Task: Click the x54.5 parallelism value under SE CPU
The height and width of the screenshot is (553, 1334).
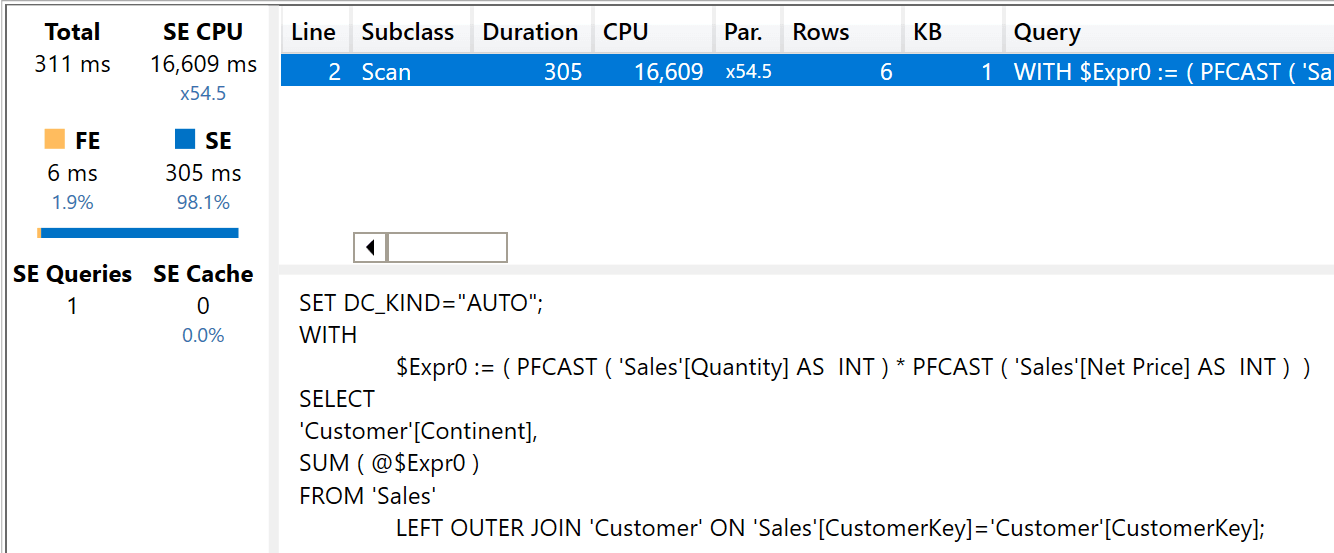Action: [x=203, y=94]
